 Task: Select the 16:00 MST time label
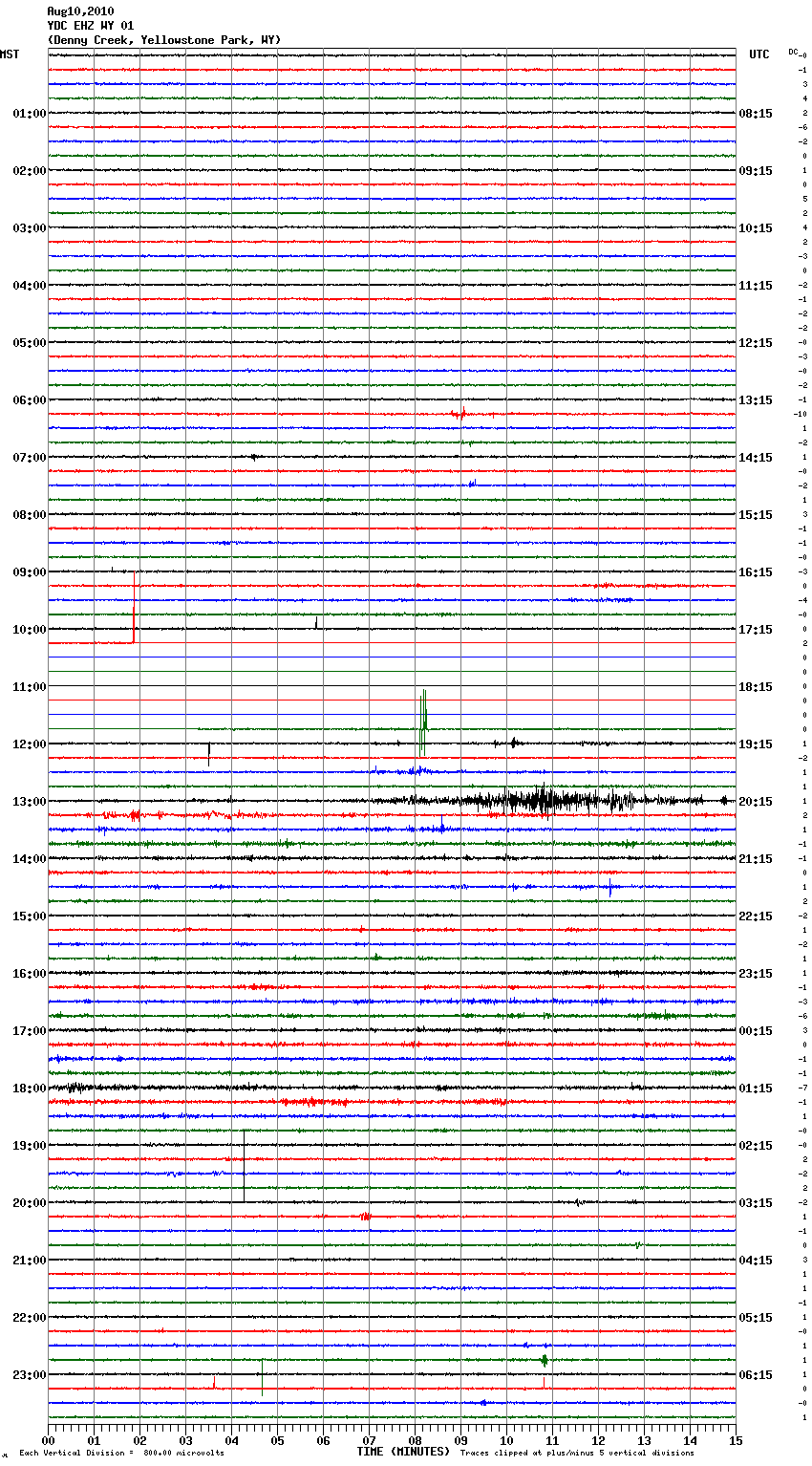pyautogui.click(x=30, y=974)
